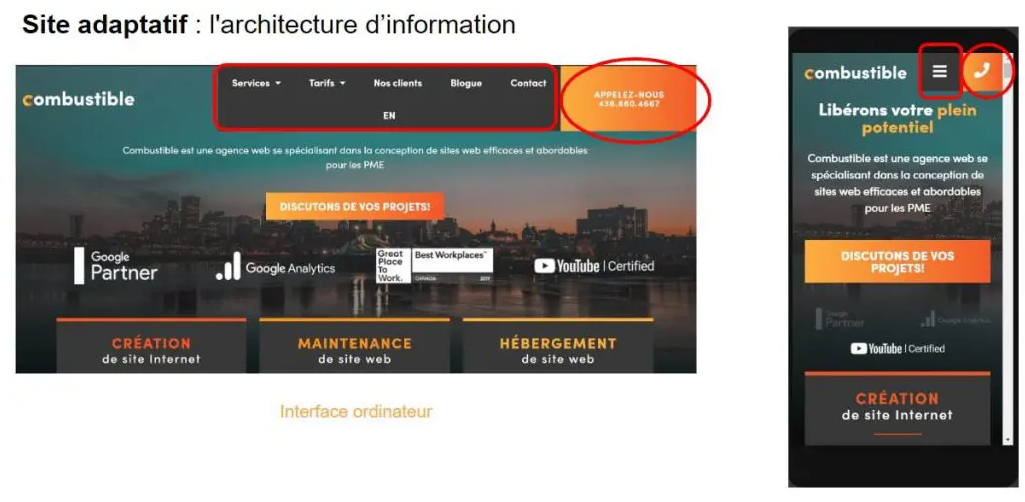Tap the phone call icon in mobile view
The width and height of the screenshot is (1025, 502).
(x=982, y=71)
